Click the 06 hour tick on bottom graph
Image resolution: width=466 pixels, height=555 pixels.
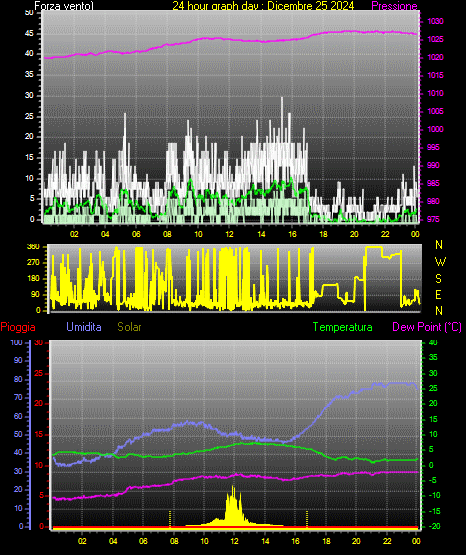pos(143,541)
